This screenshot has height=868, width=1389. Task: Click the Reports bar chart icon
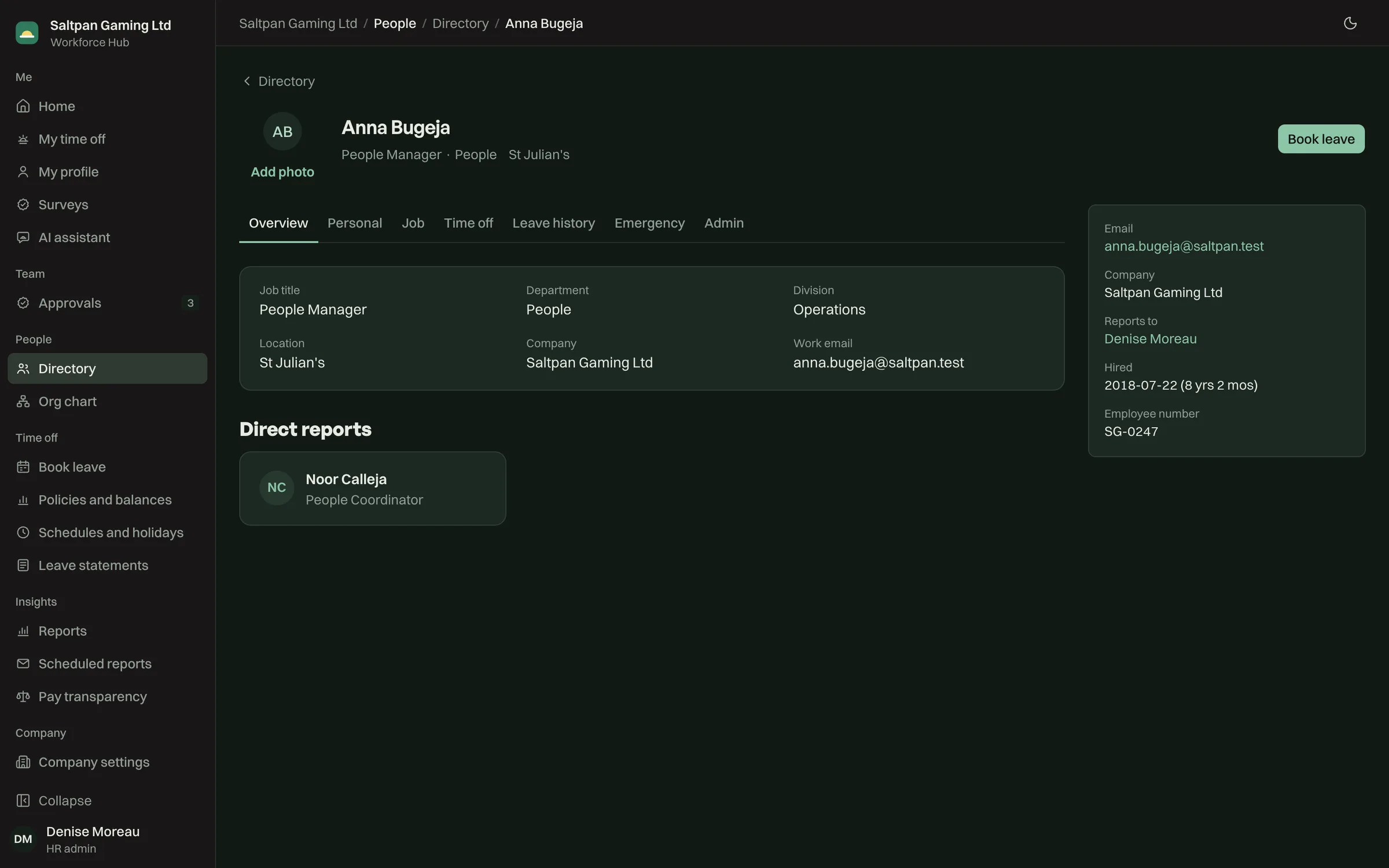pyautogui.click(x=23, y=631)
